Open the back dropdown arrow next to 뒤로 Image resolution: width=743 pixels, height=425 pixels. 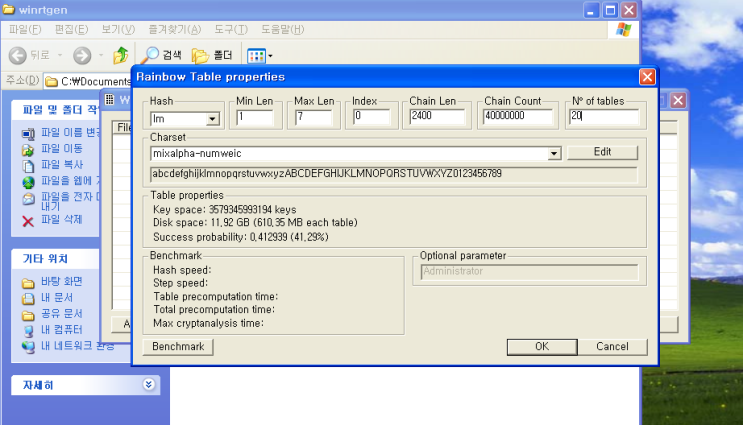tap(60, 55)
